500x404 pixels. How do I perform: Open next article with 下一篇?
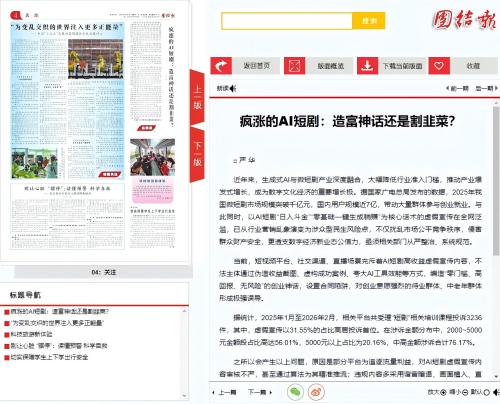point(260,392)
